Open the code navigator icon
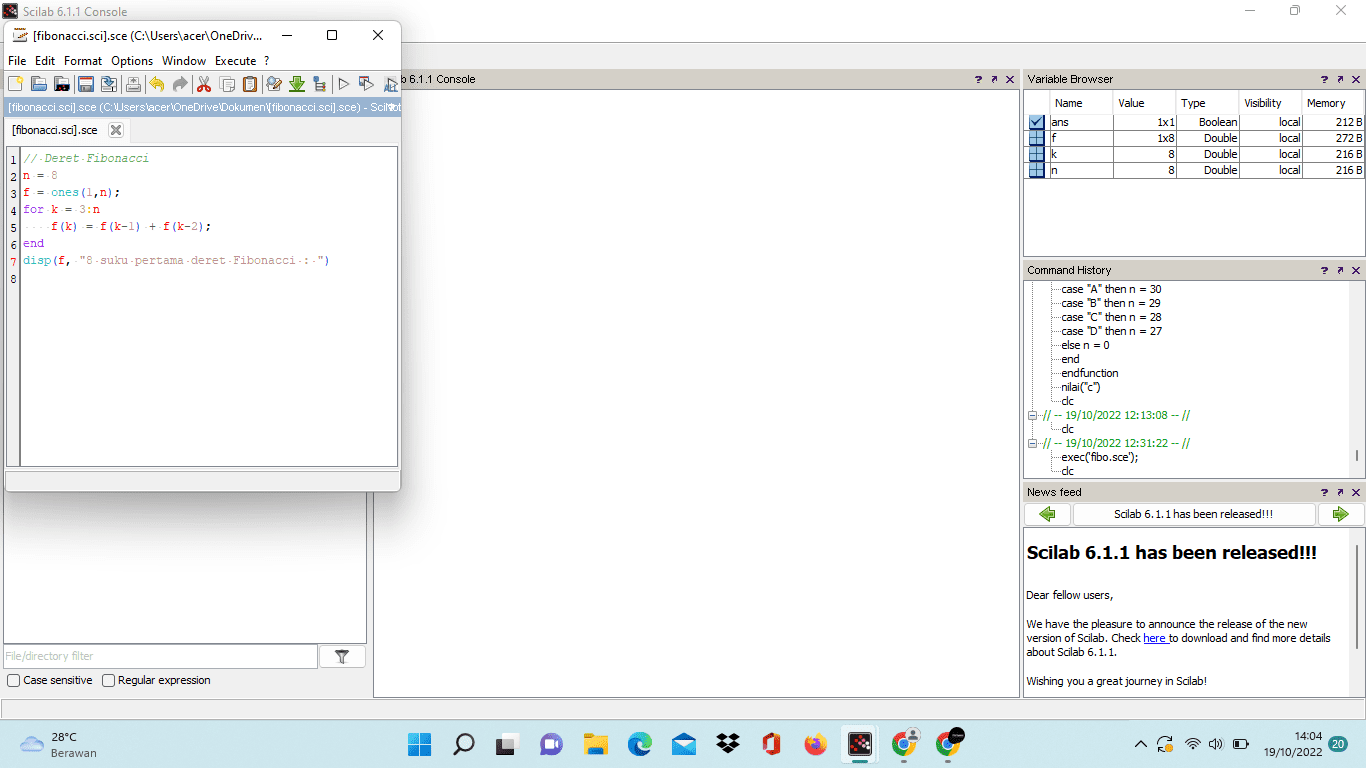This screenshot has height=768, width=1366. coord(320,84)
